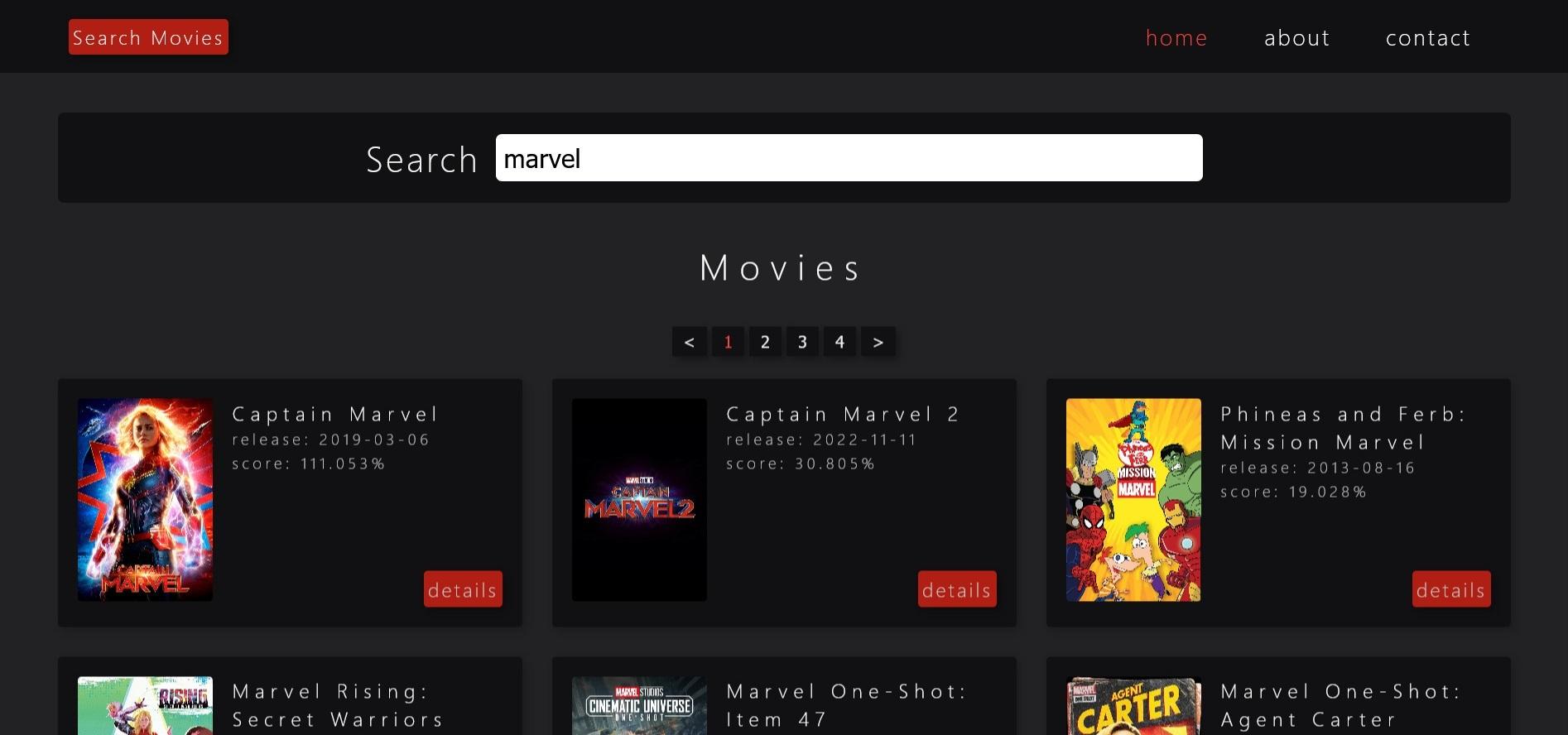Go to previous page with < arrow
This screenshot has width=1568, height=735.
pos(690,342)
